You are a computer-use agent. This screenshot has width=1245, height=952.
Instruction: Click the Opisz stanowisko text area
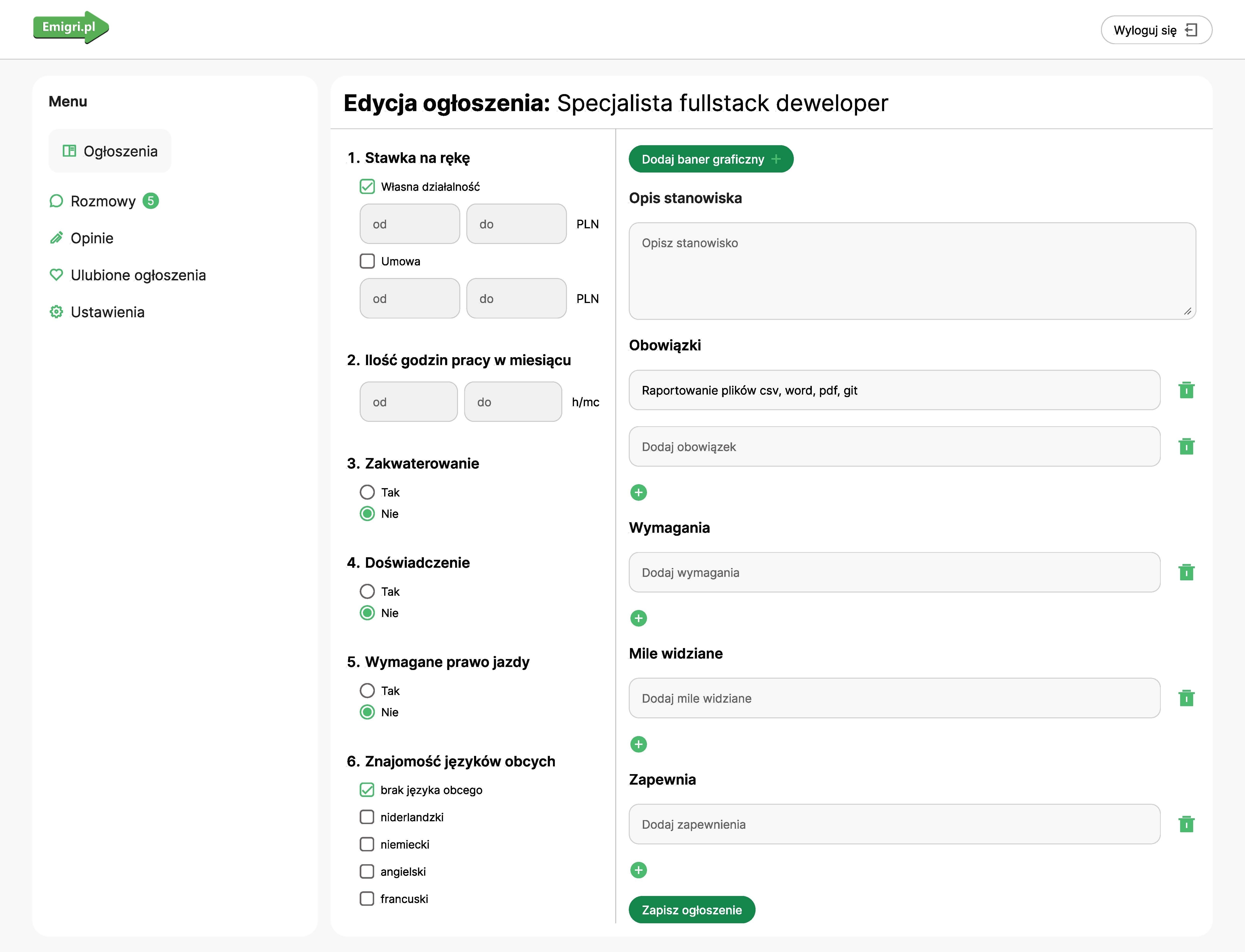point(912,271)
